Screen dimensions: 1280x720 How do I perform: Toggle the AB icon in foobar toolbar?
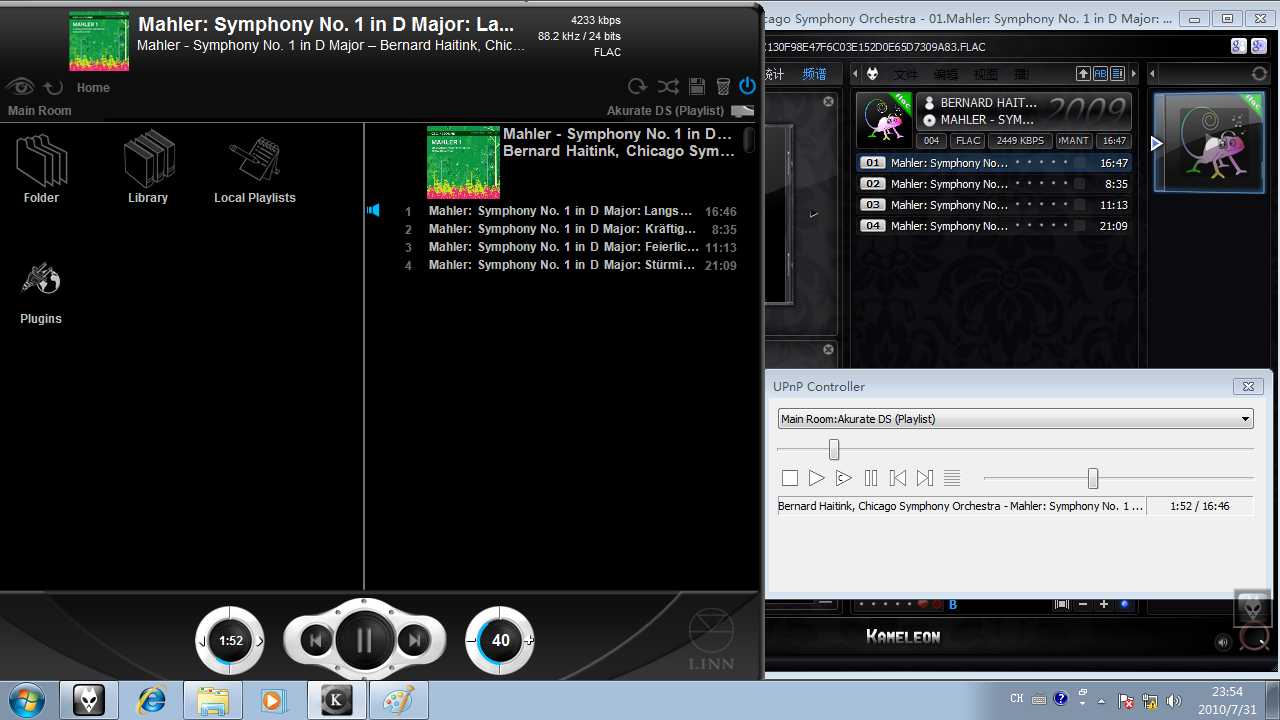click(x=1100, y=74)
